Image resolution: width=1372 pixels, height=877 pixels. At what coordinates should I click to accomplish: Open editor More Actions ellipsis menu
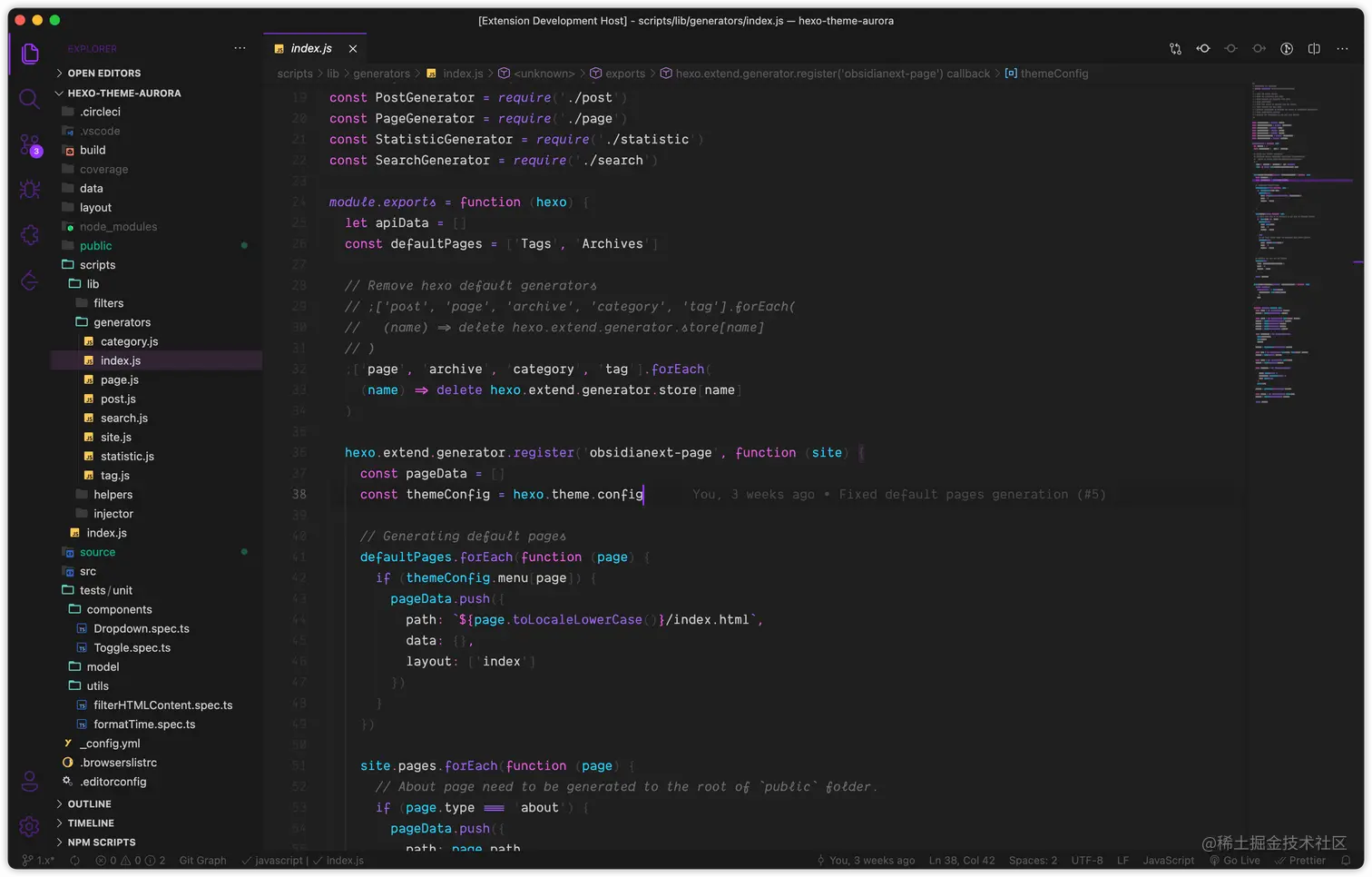(x=1342, y=49)
